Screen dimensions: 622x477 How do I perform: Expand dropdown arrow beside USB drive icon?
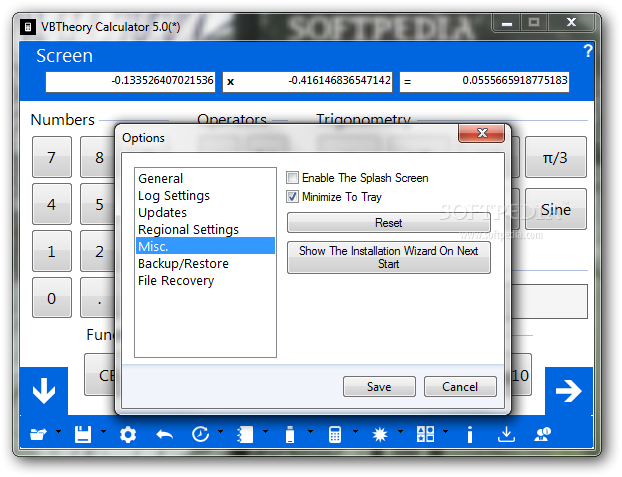click(x=310, y=431)
